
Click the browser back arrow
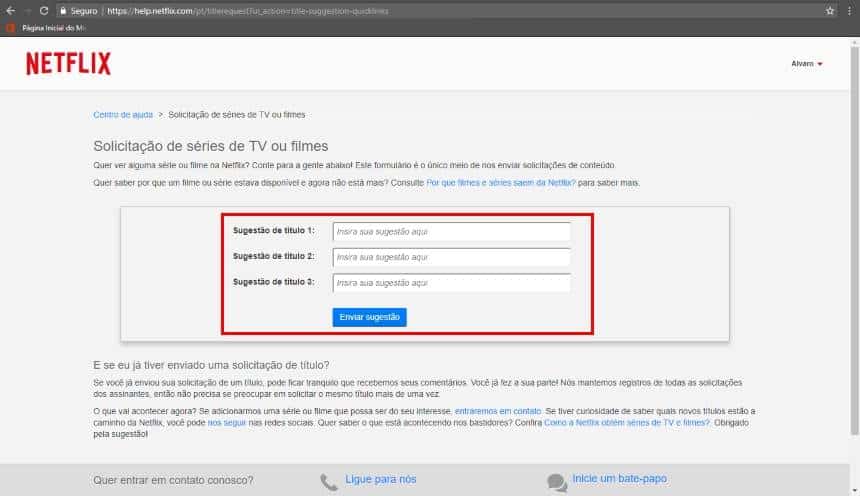click(x=10, y=10)
